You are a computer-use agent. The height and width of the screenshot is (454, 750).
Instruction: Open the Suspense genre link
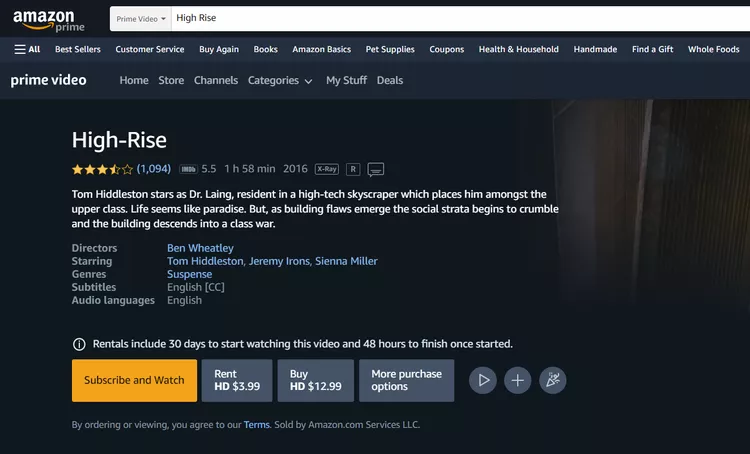pyautogui.click(x=189, y=274)
